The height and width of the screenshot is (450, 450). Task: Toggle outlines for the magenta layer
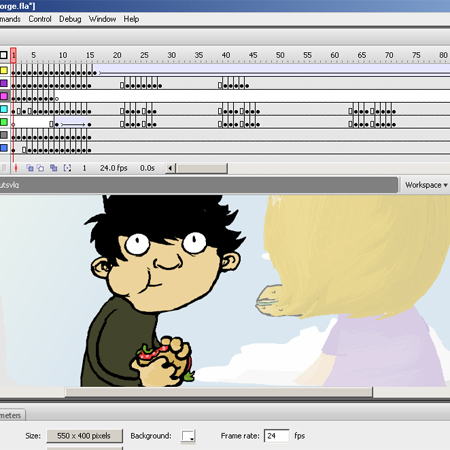pos(4,96)
